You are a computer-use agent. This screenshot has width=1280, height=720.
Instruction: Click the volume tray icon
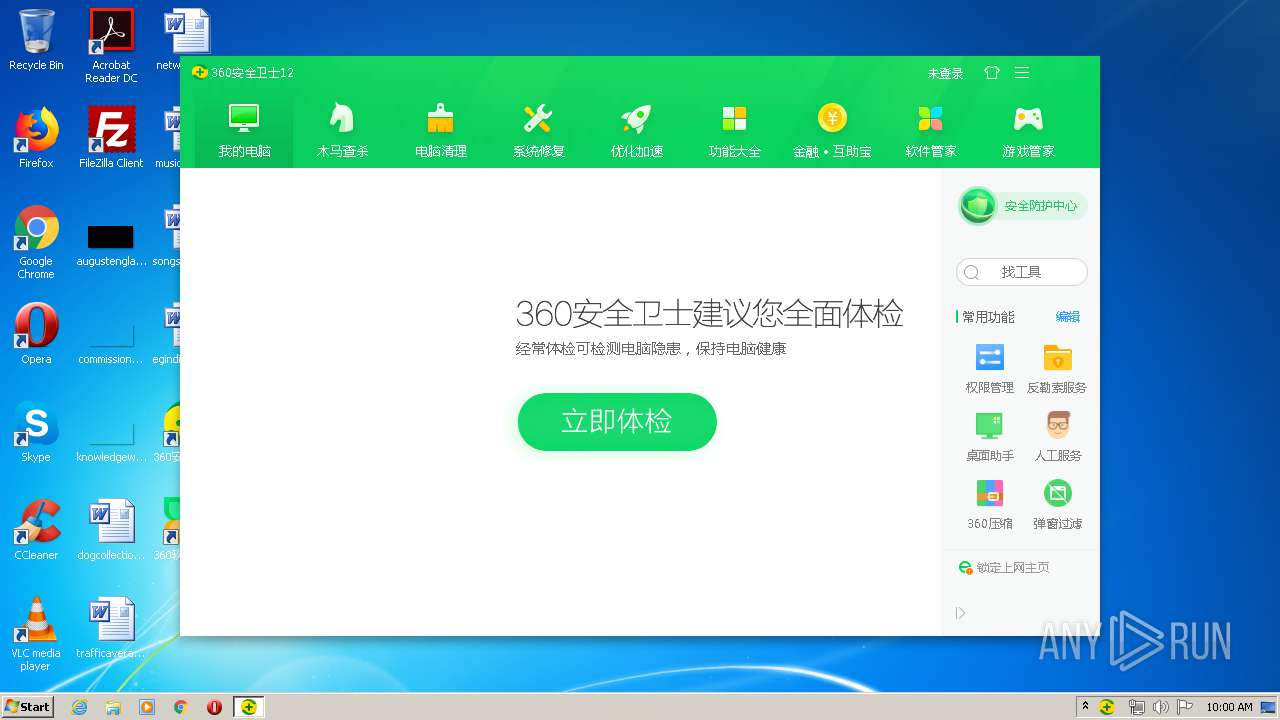coord(1160,707)
